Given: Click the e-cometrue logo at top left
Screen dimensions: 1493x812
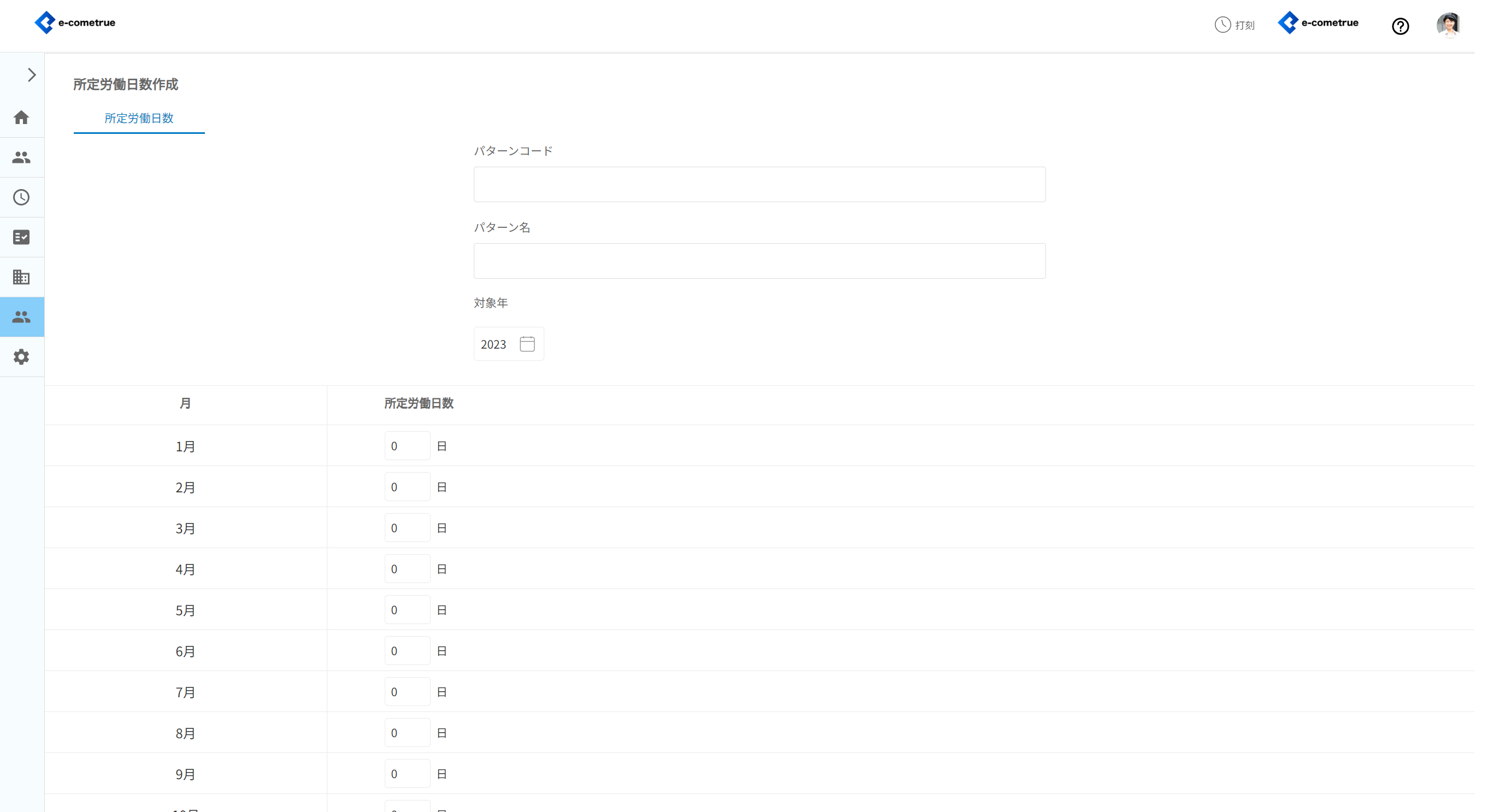Looking at the screenshot, I should [75, 22].
